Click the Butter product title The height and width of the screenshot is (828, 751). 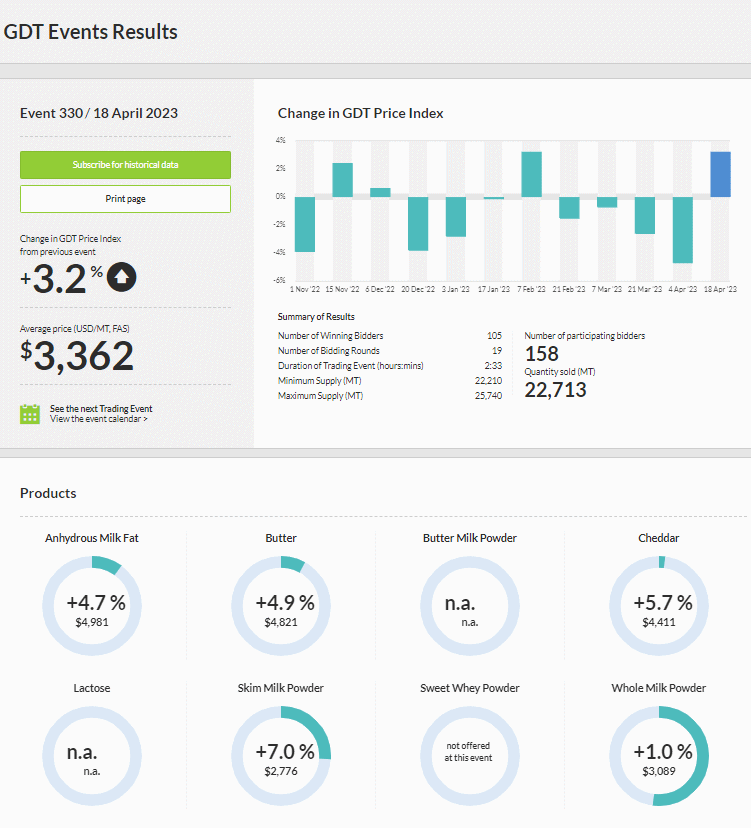tap(281, 538)
